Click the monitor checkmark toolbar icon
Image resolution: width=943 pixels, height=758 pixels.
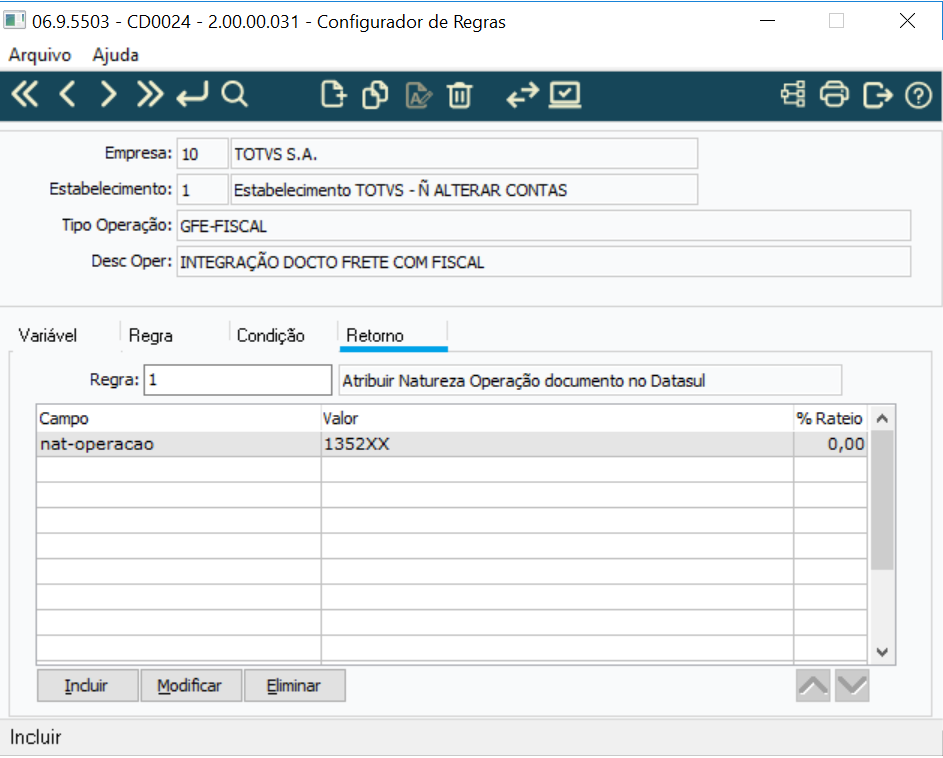pos(565,95)
